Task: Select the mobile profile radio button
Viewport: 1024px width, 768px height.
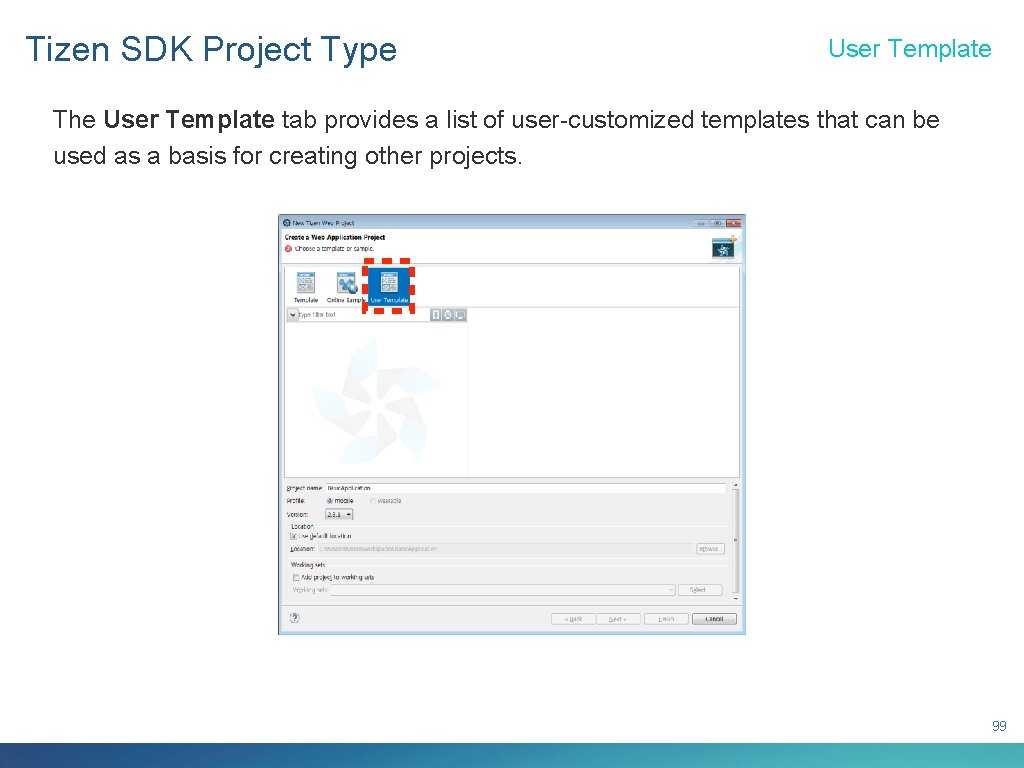Action: pos(330,501)
